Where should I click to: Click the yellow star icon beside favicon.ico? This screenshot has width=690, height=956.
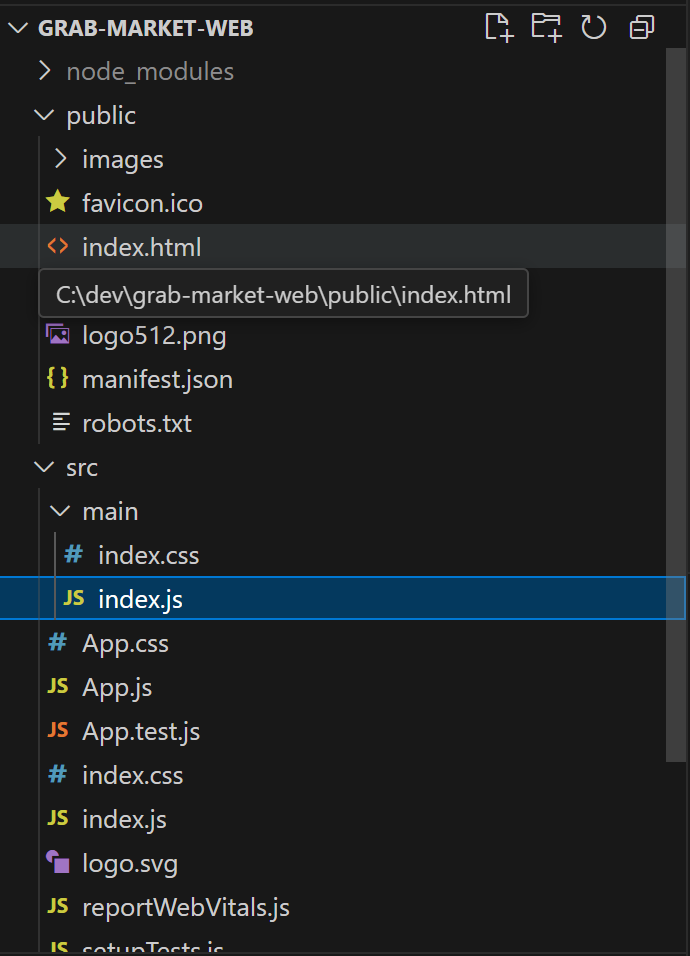point(58,202)
